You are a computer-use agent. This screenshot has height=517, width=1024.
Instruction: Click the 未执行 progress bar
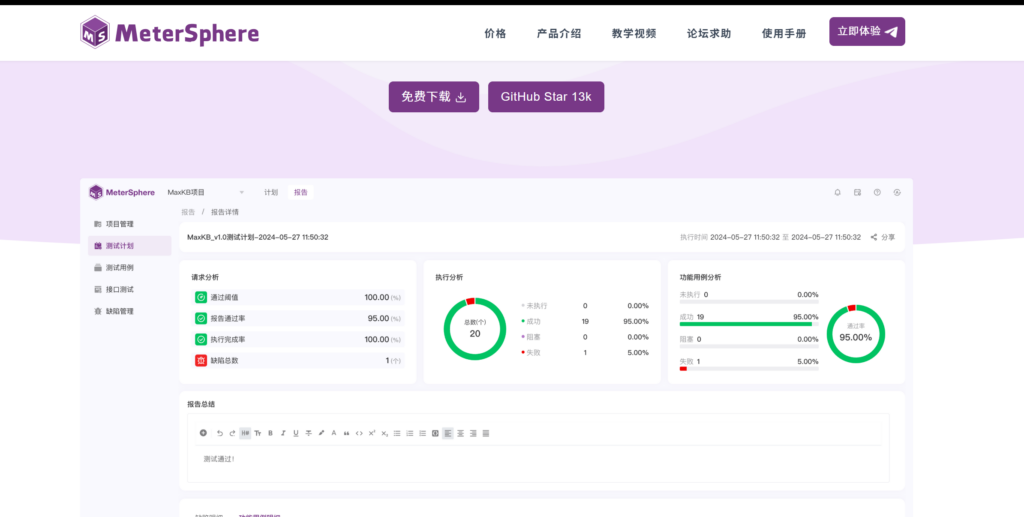pos(749,302)
